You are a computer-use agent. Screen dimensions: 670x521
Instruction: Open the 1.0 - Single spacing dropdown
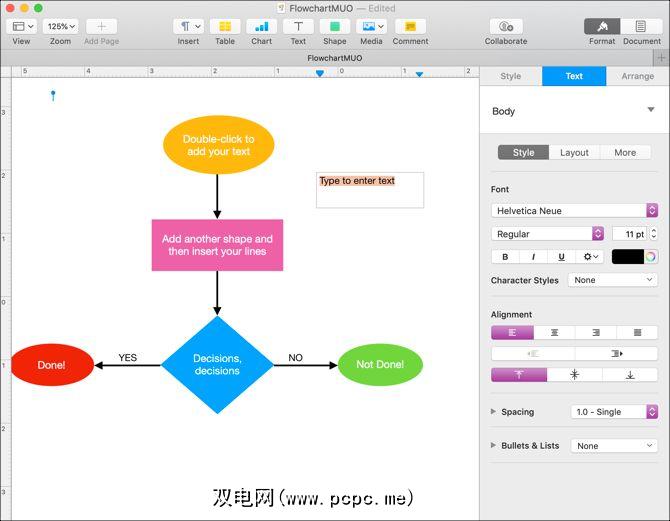[x=614, y=412]
